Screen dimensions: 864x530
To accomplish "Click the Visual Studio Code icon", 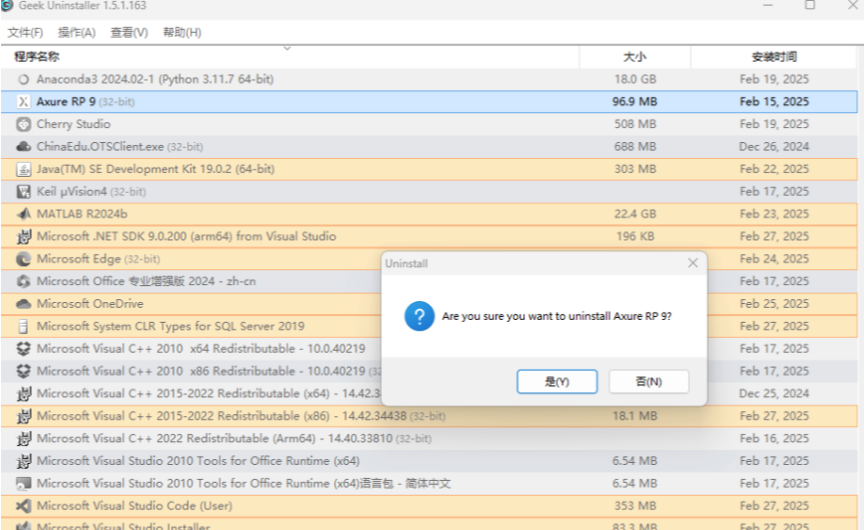I will pyautogui.click(x=23, y=506).
